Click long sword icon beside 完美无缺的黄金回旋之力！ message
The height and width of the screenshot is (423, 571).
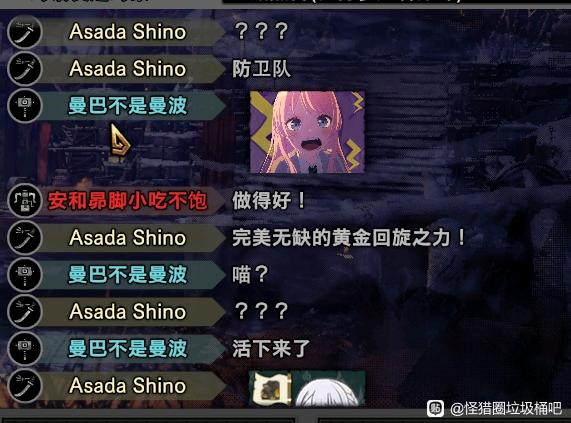25,237
